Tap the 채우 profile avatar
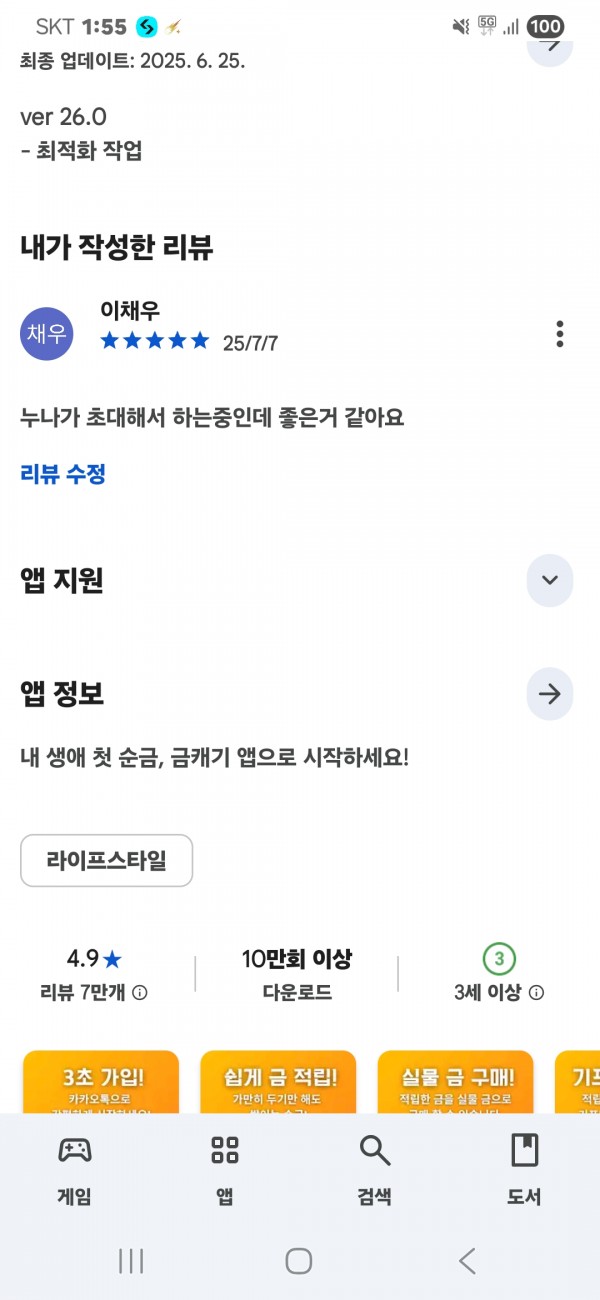Screen dimensions: 600x1300 (x=47, y=334)
